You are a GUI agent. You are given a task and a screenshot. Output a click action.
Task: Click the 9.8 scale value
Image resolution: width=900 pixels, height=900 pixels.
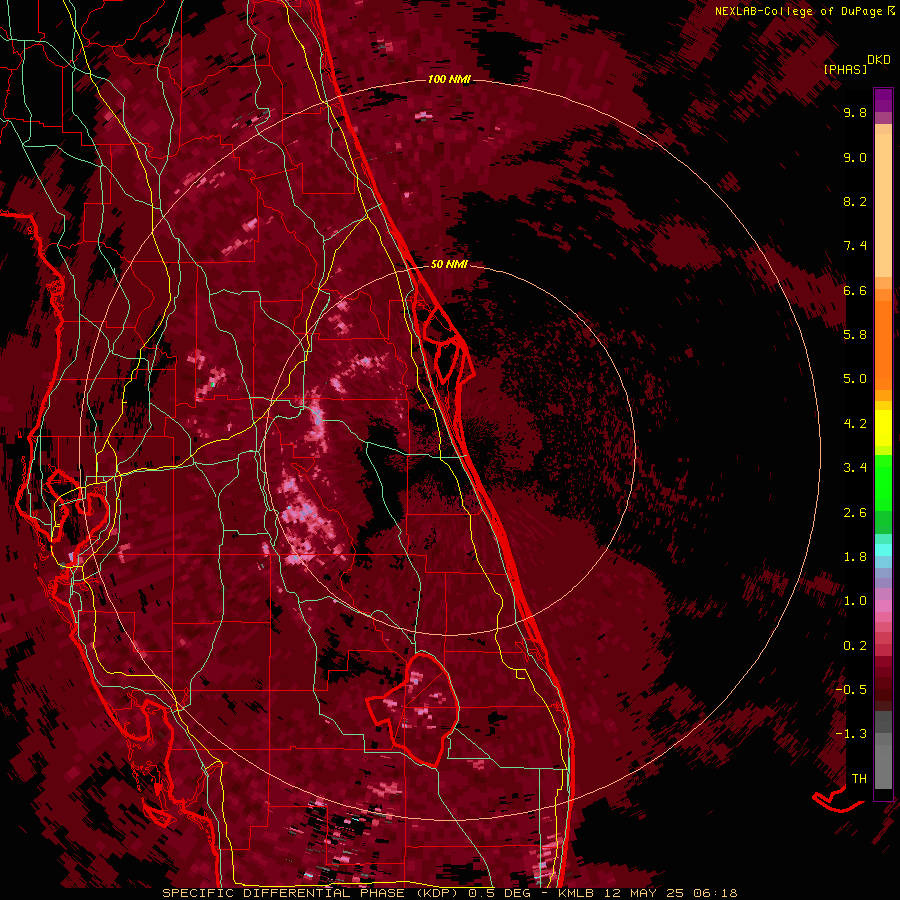[x=855, y=112]
